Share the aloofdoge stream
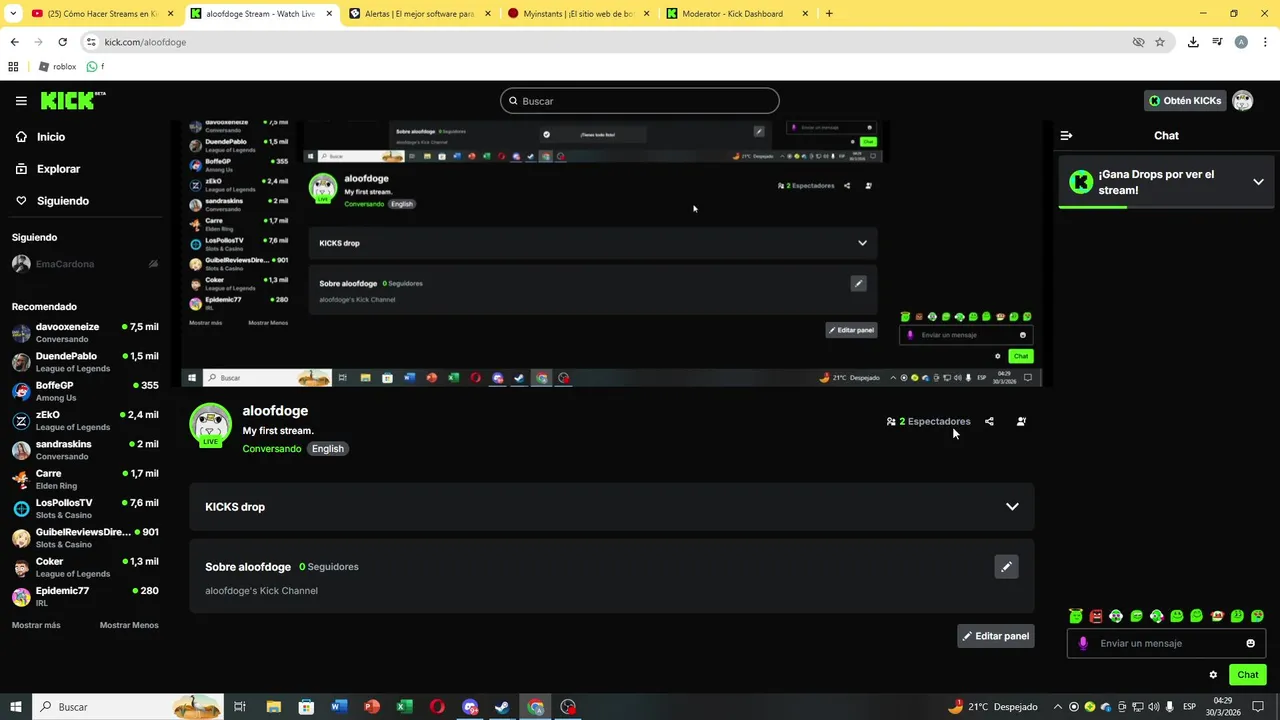This screenshot has height=720, width=1280. (x=989, y=421)
